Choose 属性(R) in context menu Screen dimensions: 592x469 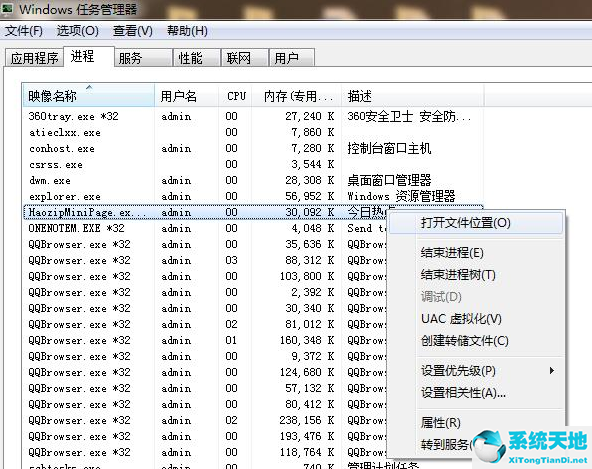coord(476,423)
